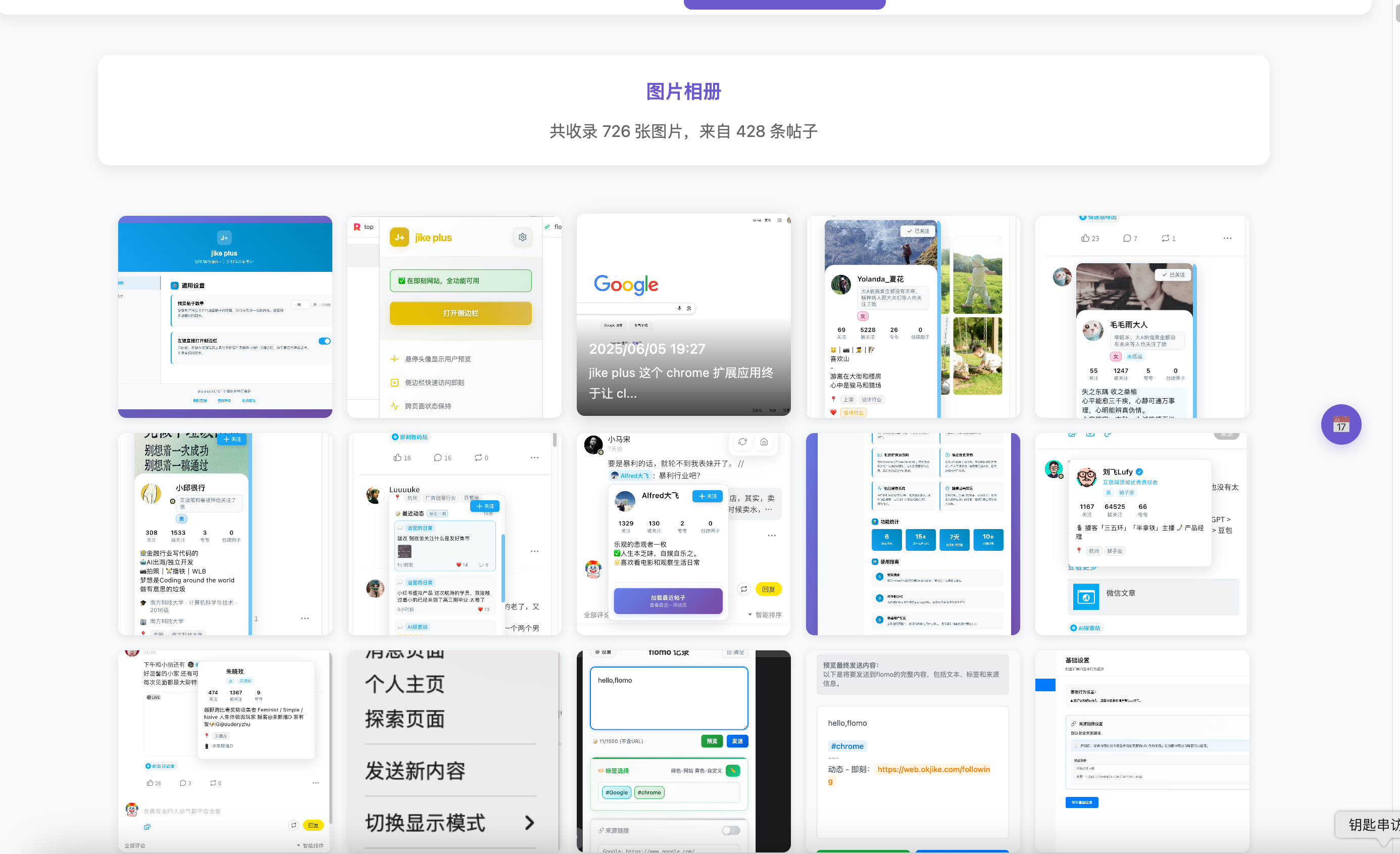Click the 加载最近帖子 button
This screenshot has height=854, width=1400.
tap(668, 600)
